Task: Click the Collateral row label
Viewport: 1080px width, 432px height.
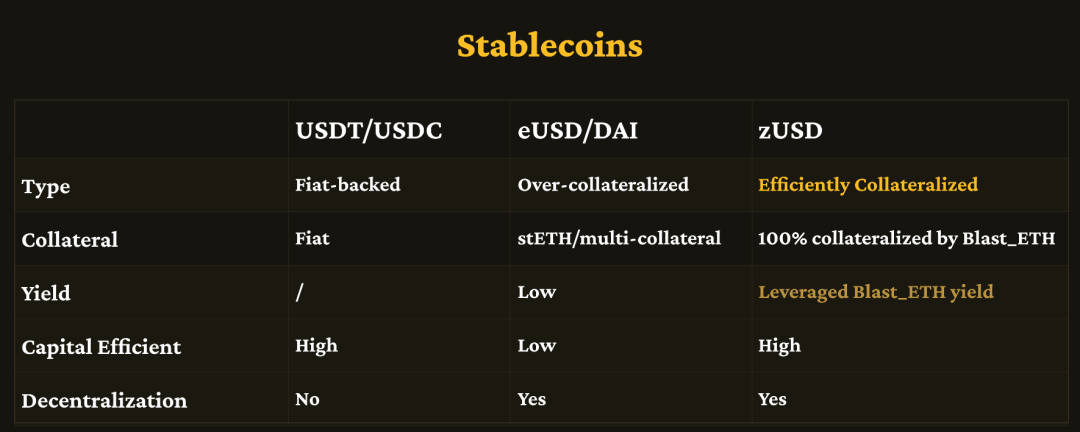Action: (x=70, y=240)
